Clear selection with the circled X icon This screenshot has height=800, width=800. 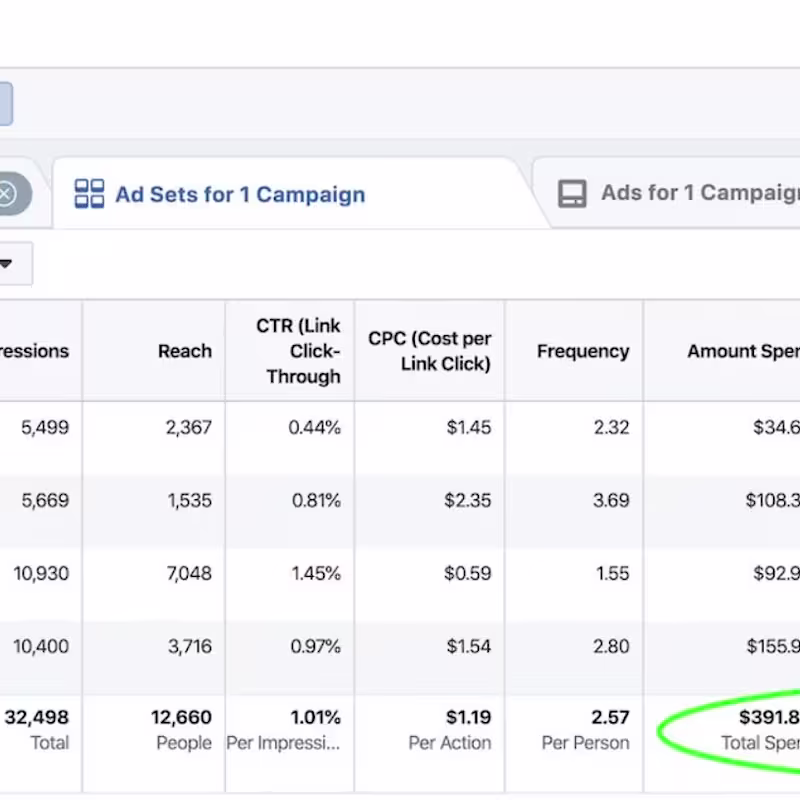6,194
